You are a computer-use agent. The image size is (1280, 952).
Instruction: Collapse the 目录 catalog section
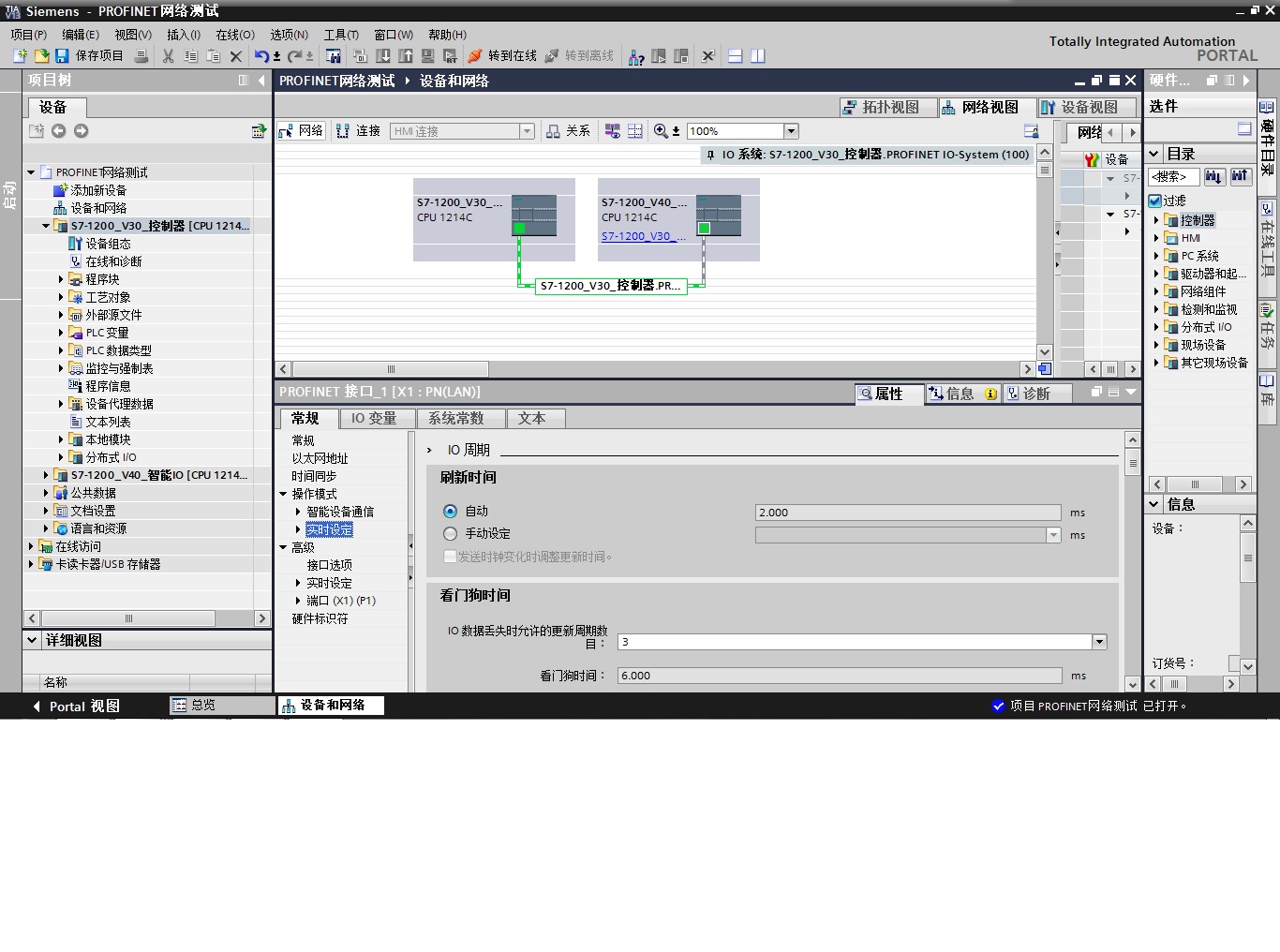click(1154, 154)
